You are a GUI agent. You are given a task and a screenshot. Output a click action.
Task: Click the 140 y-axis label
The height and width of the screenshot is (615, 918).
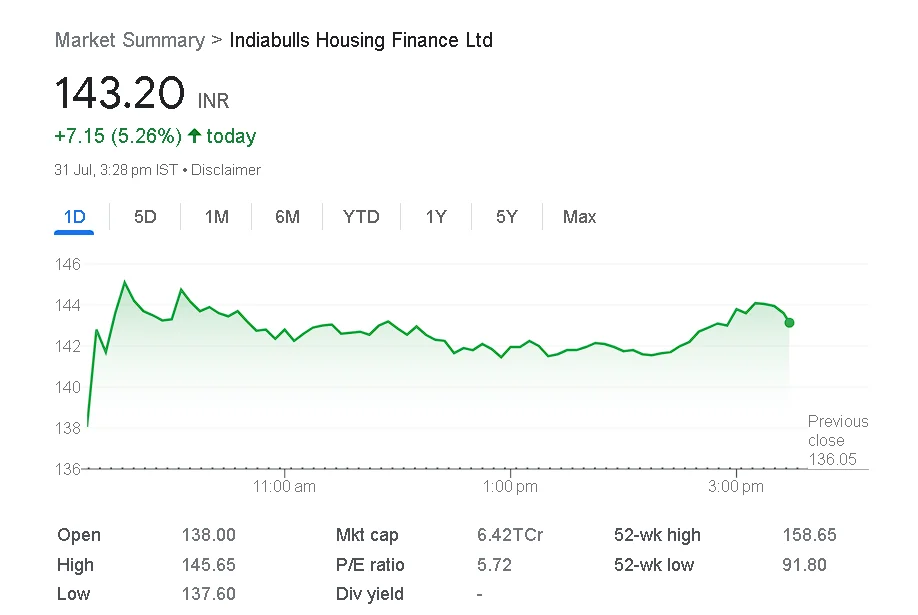click(68, 387)
